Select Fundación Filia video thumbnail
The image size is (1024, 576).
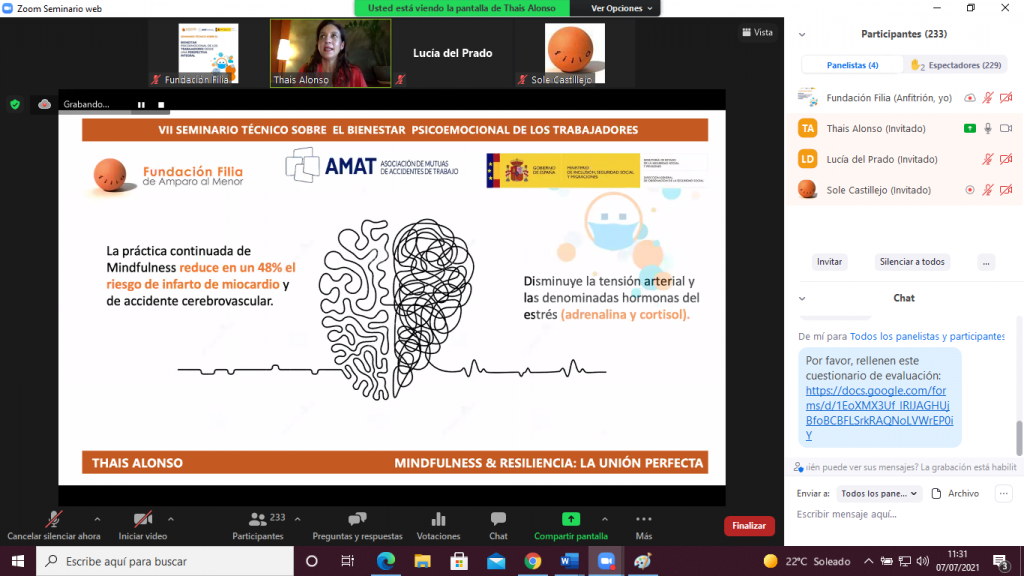[x=208, y=53]
